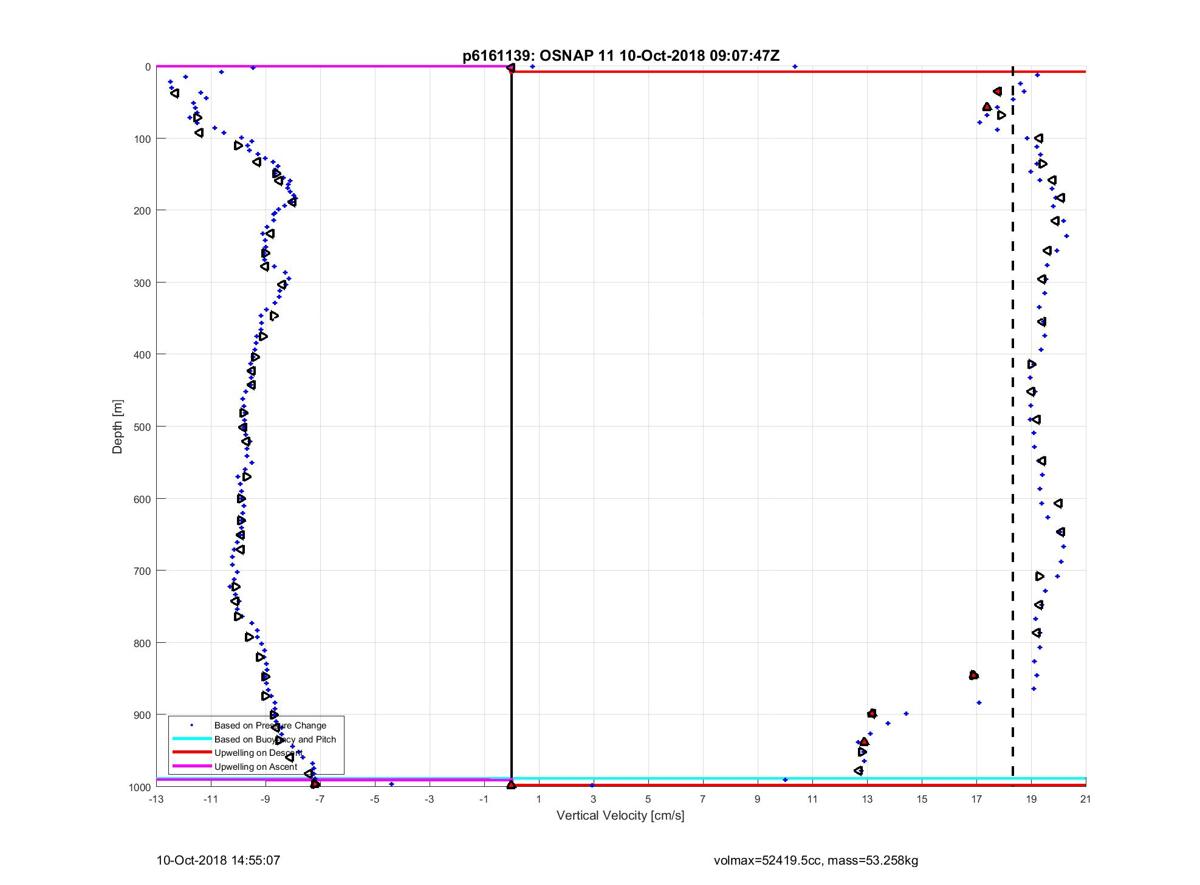
Task: Click velocity tick label 21
Action: click(1086, 799)
